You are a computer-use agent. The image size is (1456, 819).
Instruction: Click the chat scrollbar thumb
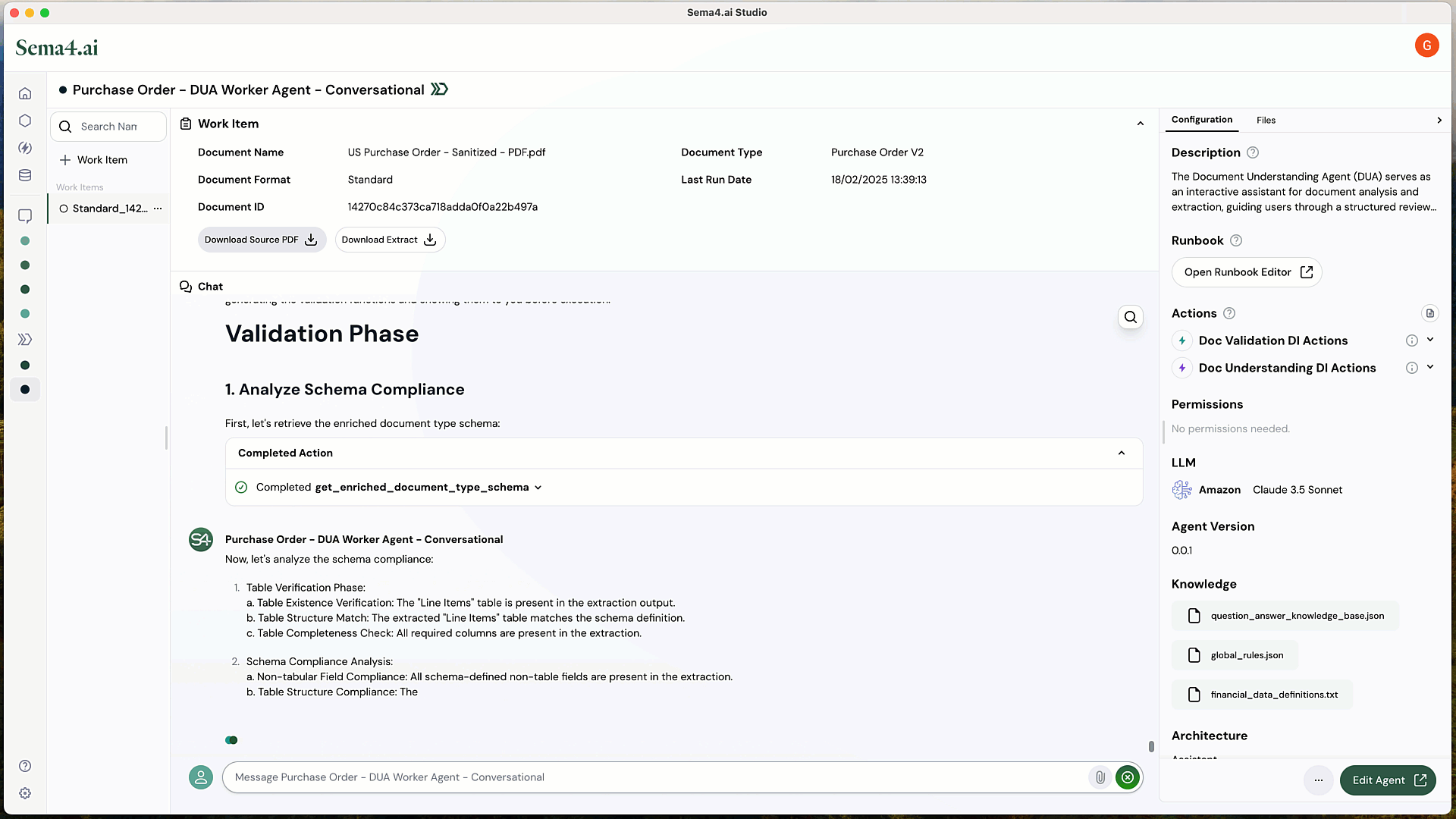tap(1151, 747)
